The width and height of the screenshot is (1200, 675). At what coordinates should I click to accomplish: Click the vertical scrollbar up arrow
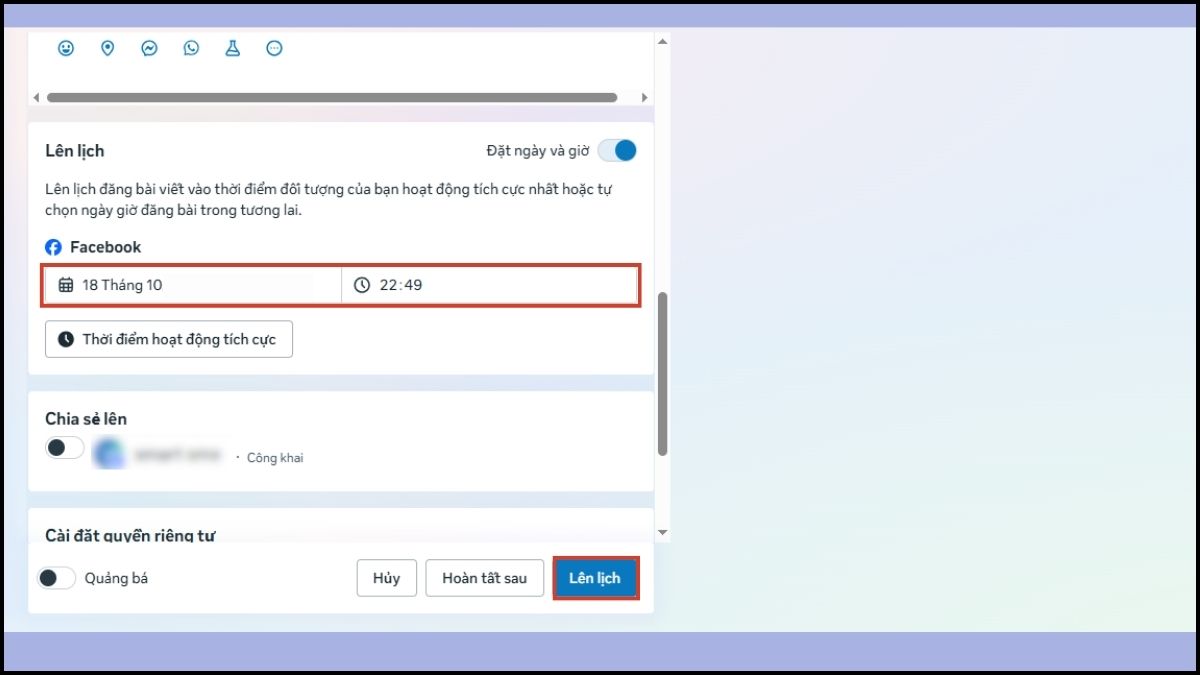(662, 40)
